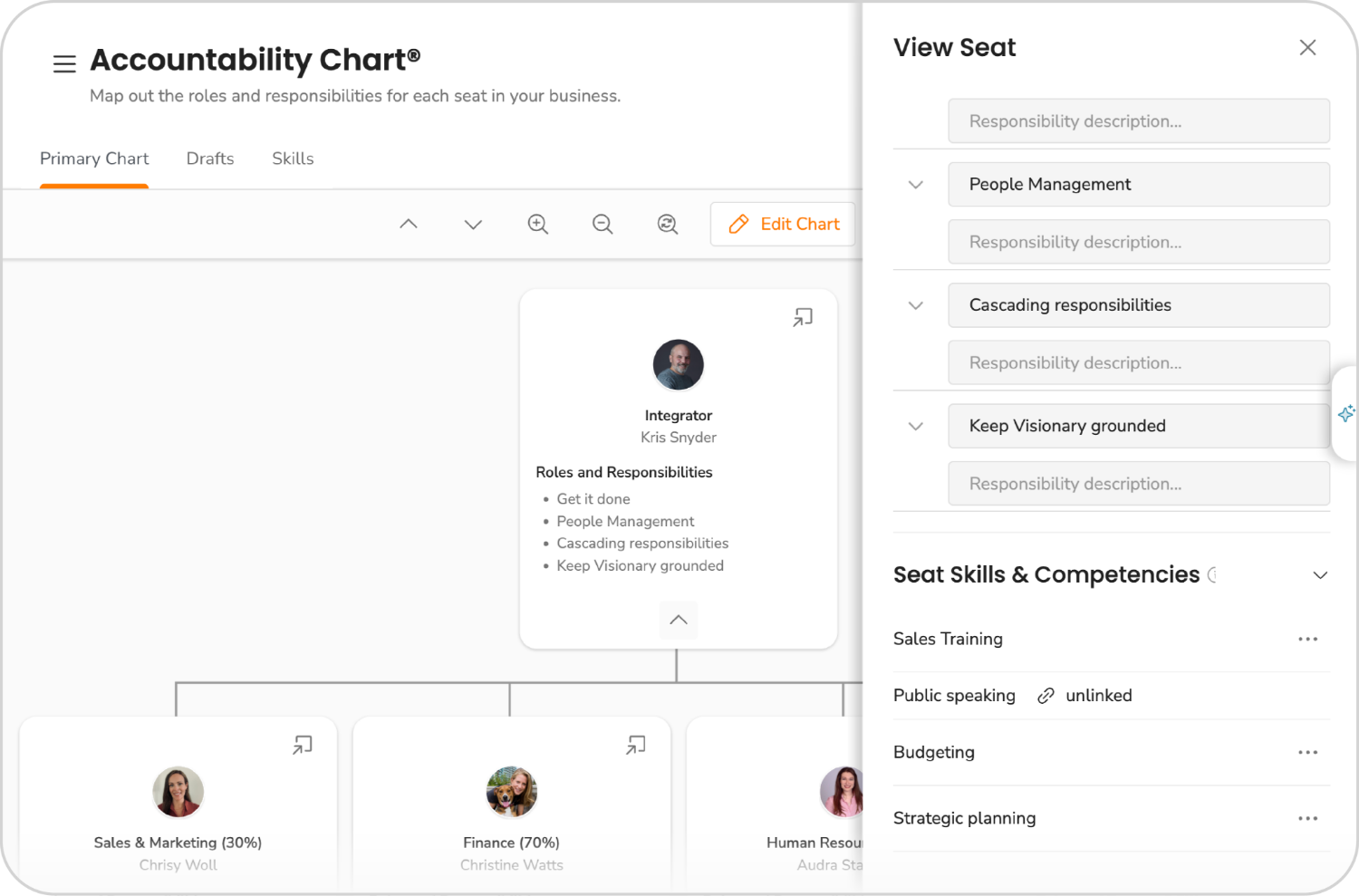Open the hamburger navigation menu
The width and height of the screenshot is (1359, 896).
click(x=63, y=63)
